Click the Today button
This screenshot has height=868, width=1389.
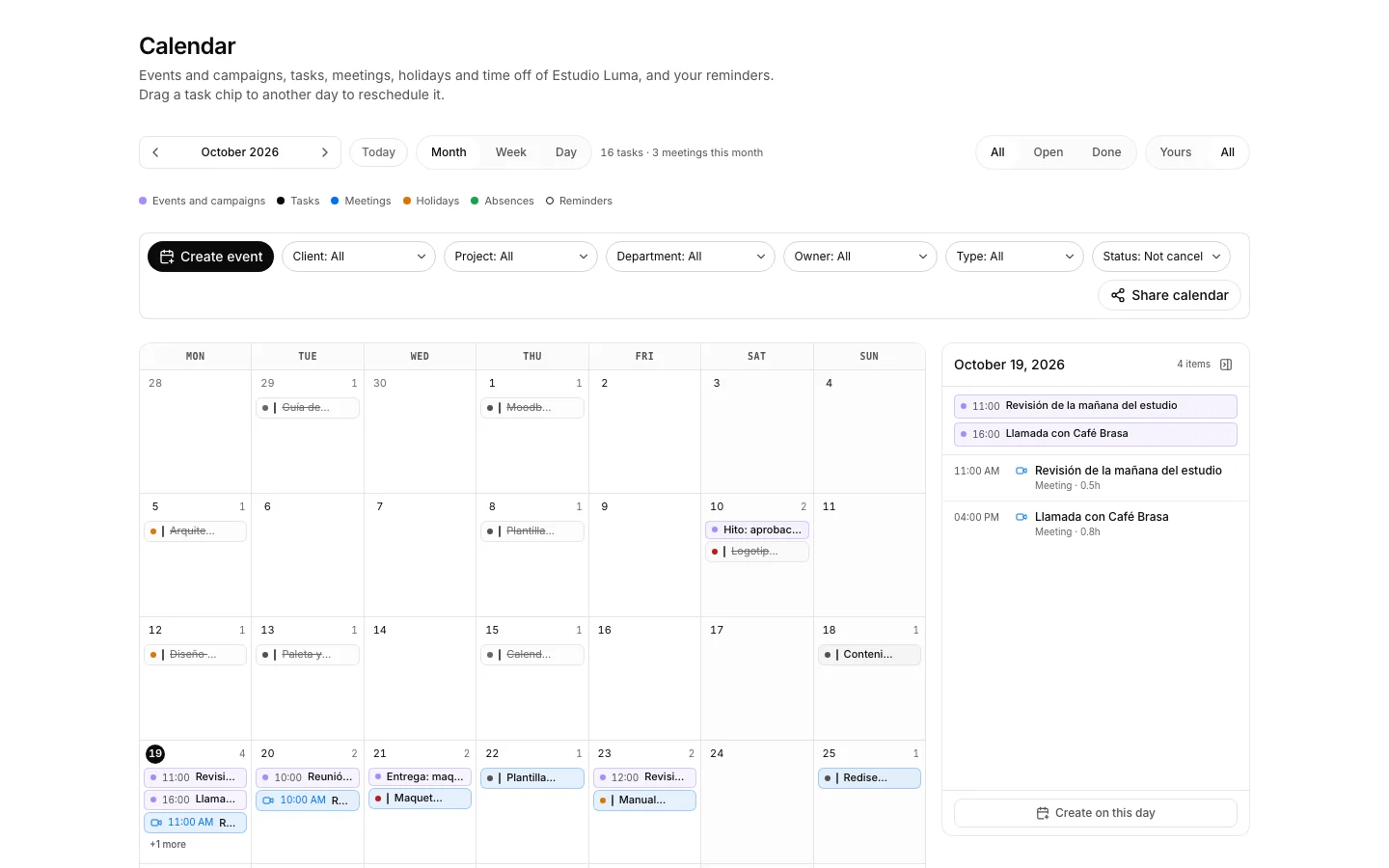(x=378, y=152)
